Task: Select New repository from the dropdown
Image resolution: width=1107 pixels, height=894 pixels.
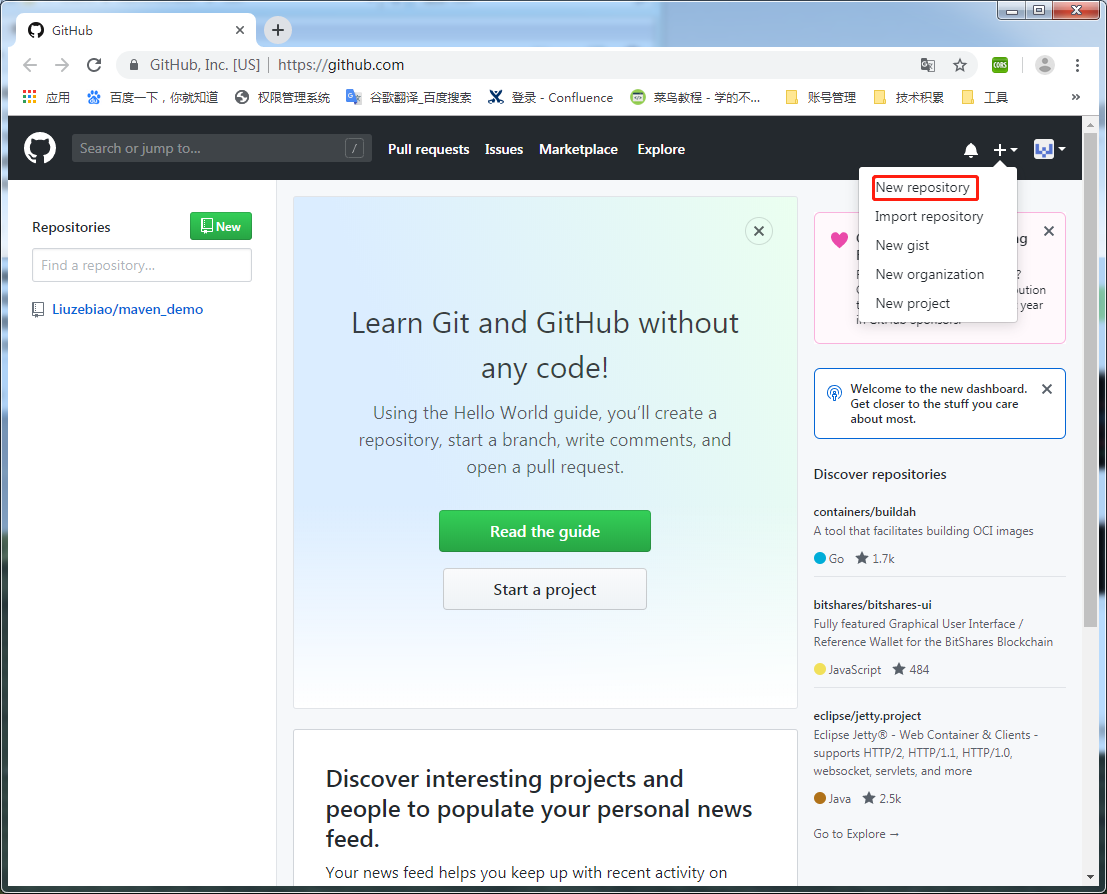Action: (923, 187)
